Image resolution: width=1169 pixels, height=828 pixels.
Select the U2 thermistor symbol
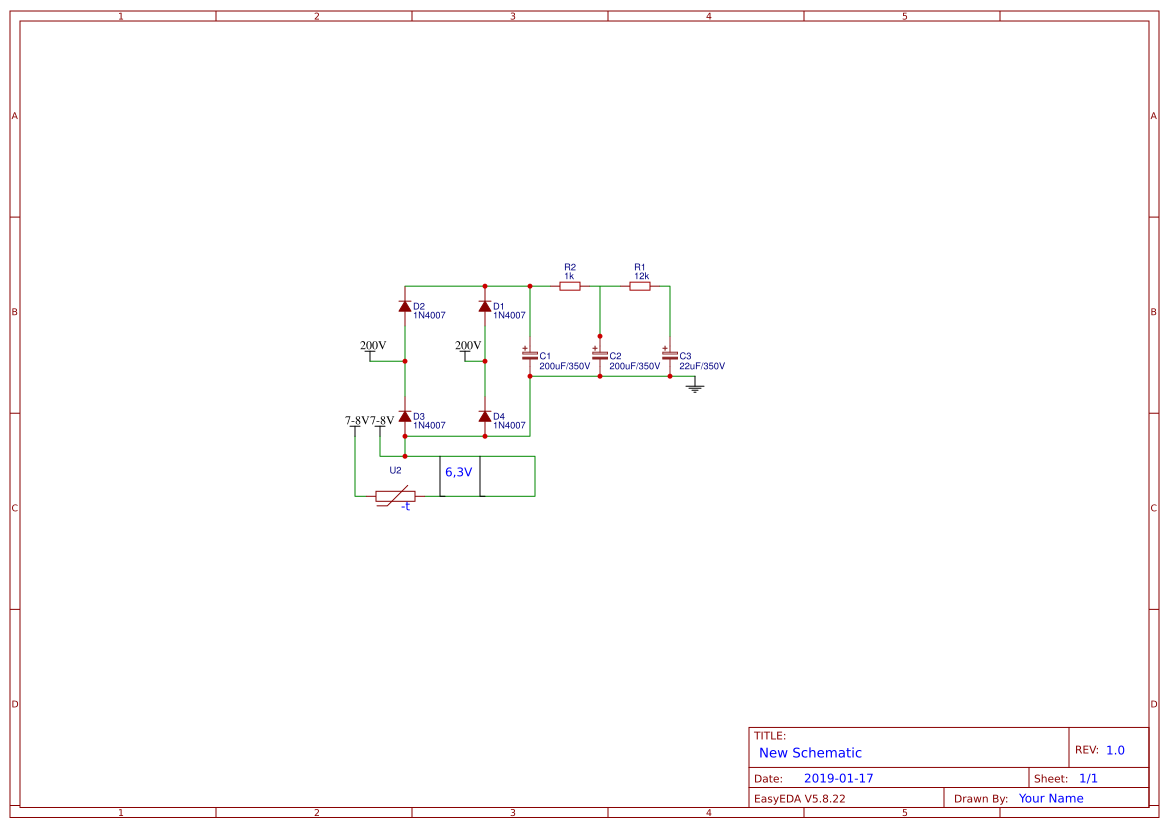click(395, 496)
